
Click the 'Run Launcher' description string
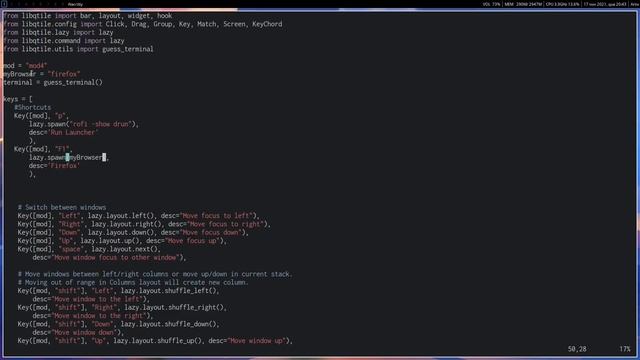click(x=73, y=133)
